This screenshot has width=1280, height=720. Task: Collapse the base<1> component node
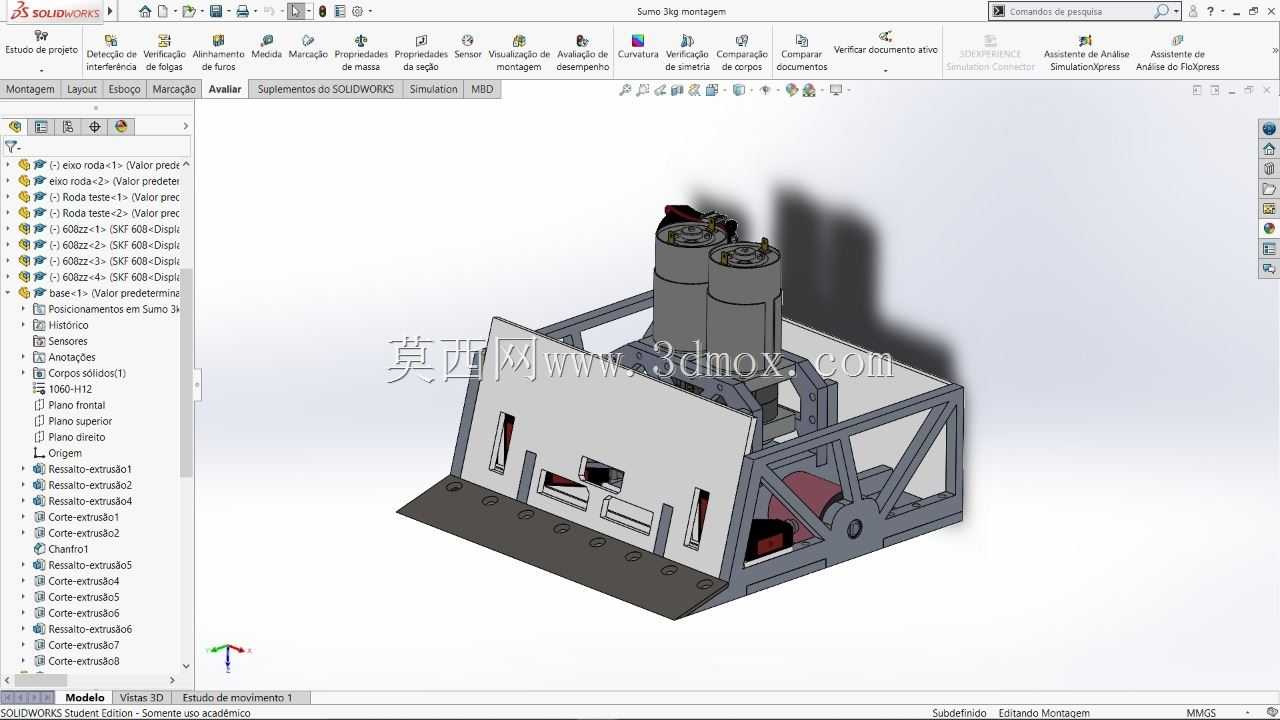point(8,293)
